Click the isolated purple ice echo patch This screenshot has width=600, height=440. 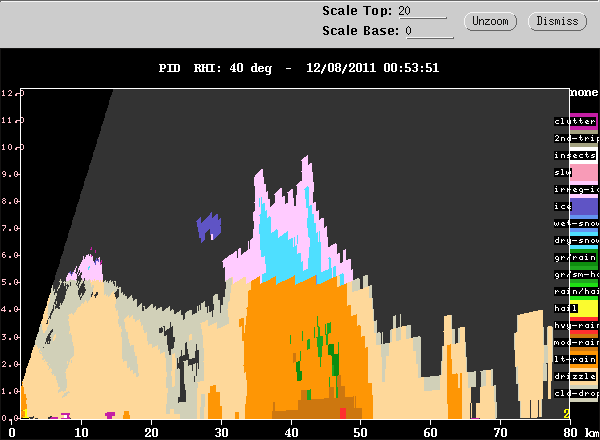(209, 228)
